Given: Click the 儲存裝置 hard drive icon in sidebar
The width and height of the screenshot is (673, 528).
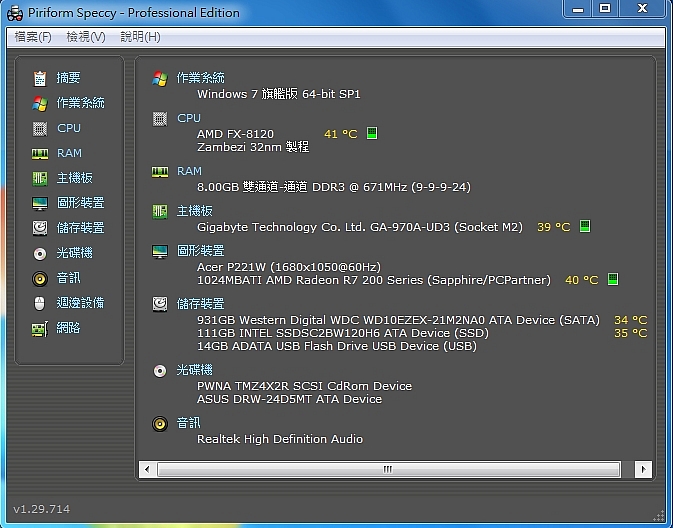Looking at the screenshot, I should coord(40,228).
